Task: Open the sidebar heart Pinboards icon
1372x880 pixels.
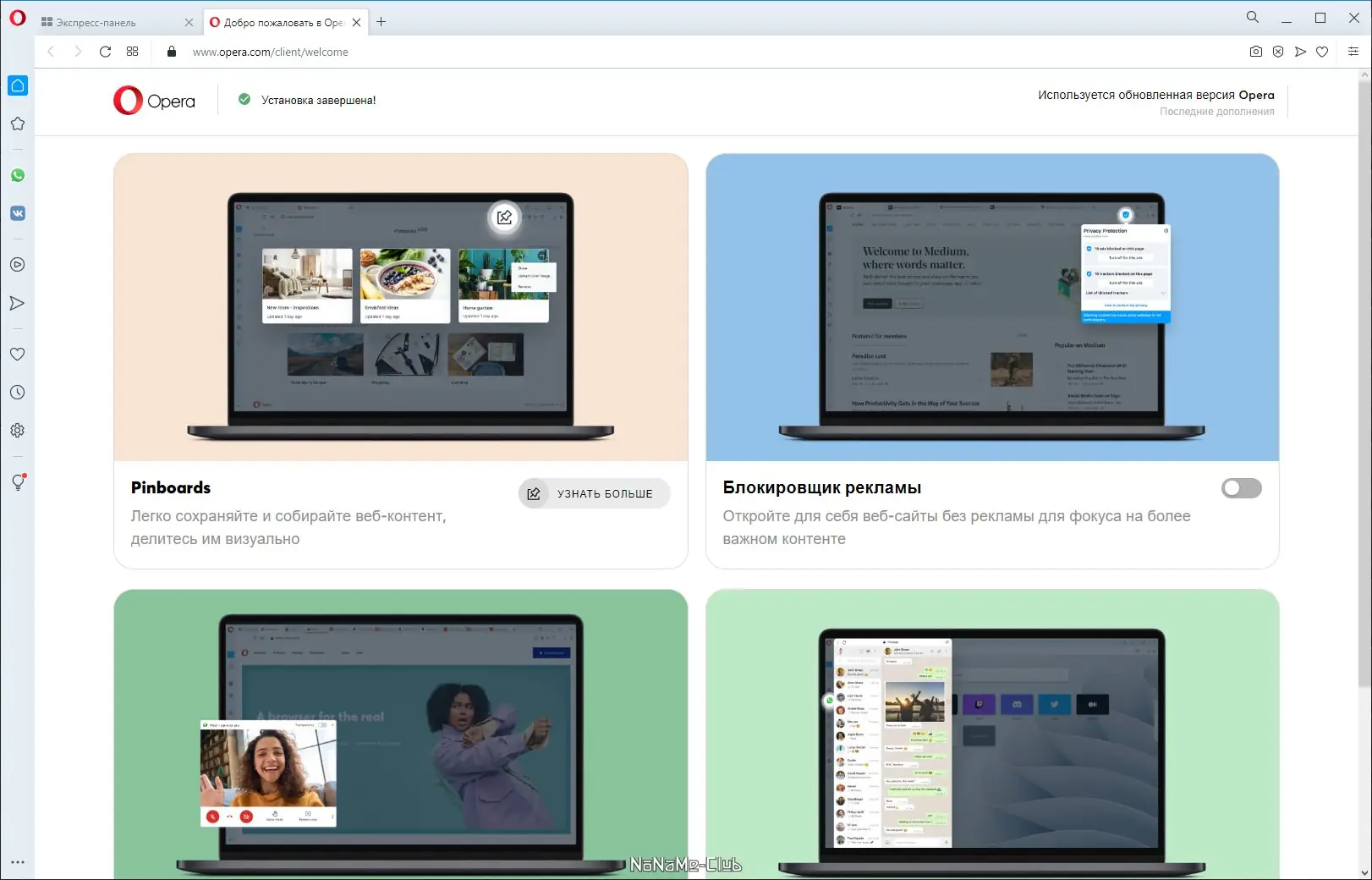Action: pyautogui.click(x=18, y=355)
